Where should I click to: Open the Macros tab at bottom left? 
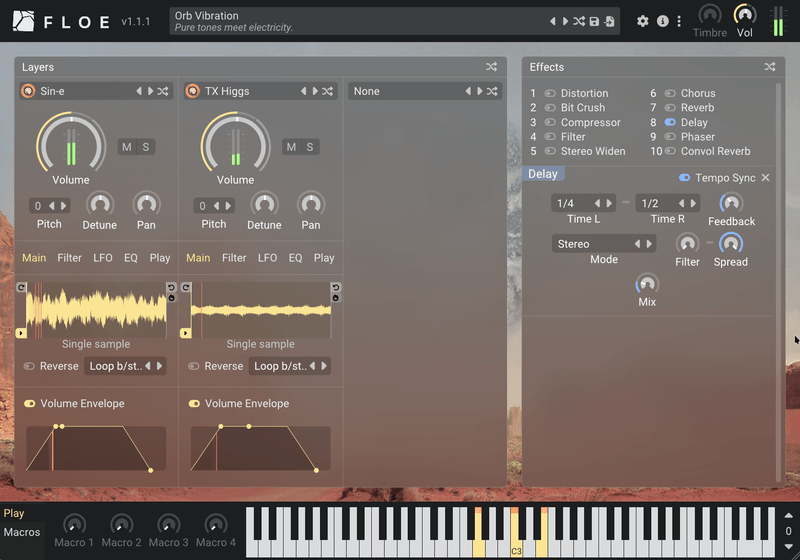21,532
